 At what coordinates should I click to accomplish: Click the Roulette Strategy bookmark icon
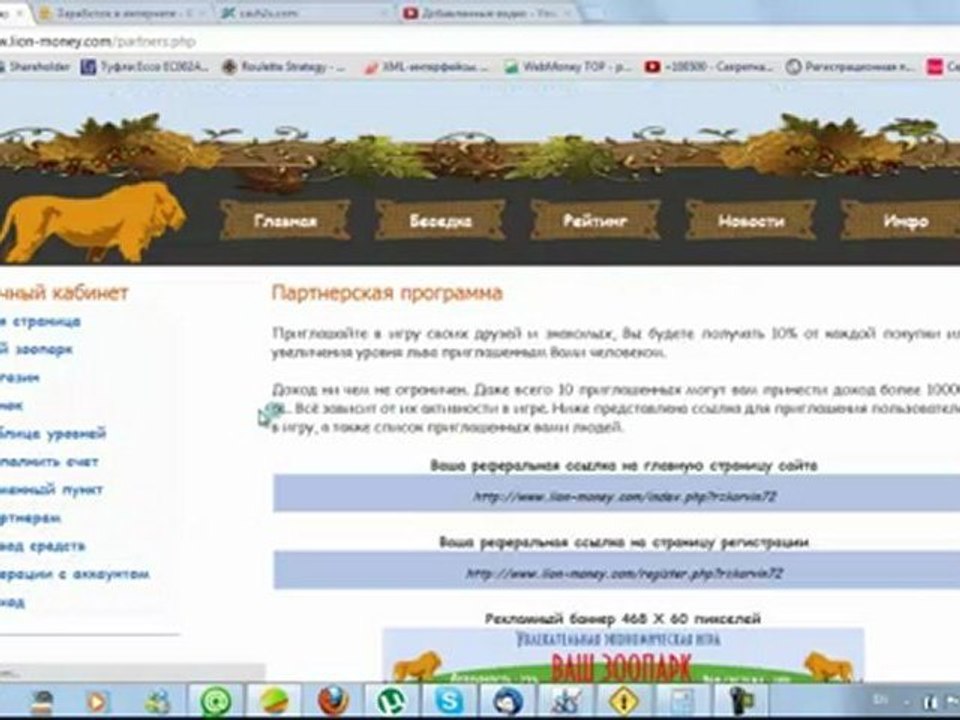[x=229, y=66]
